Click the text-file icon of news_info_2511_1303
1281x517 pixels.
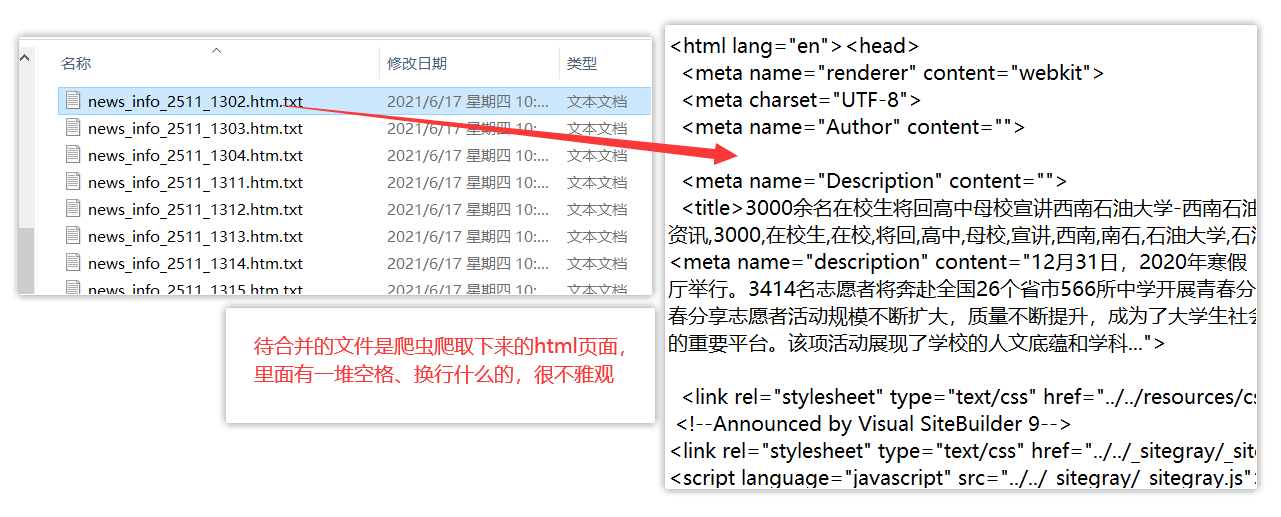72,127
